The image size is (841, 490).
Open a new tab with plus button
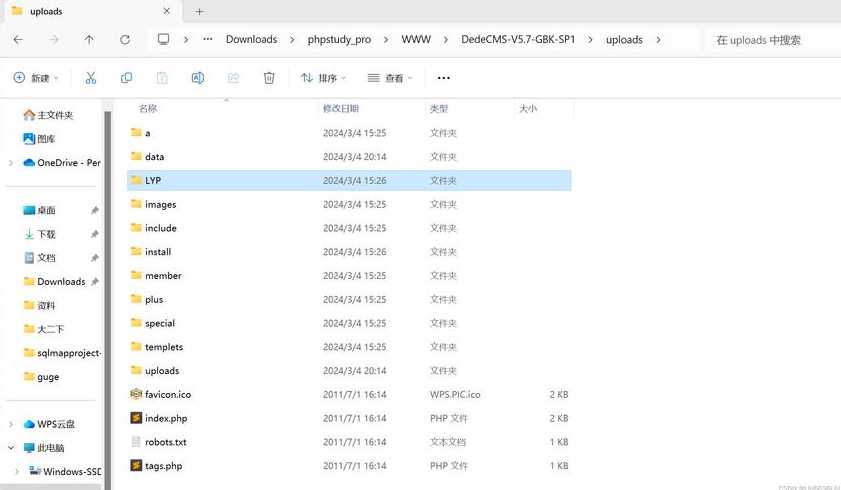(199, 11)
